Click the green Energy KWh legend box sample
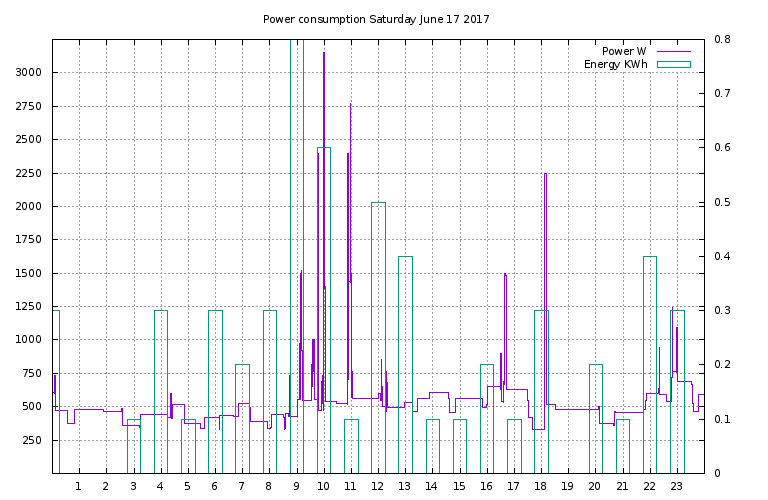Image resolution: width=768 pixels, height=500 pixels. pyautogui.click(x=673, y=64)
